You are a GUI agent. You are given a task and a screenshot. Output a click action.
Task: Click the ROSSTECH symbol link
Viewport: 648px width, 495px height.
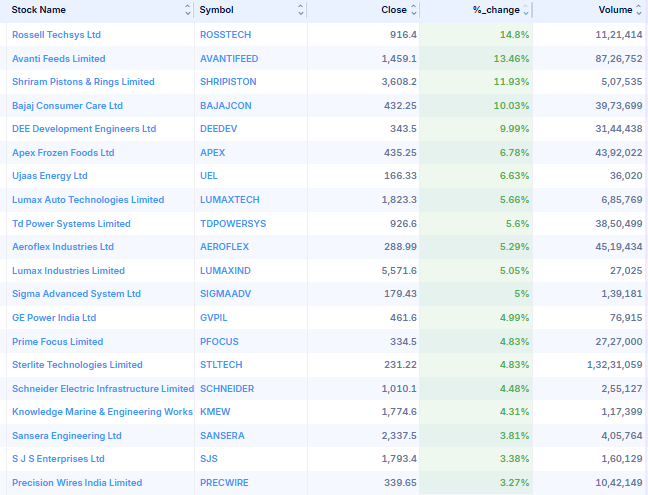(225, 35)
